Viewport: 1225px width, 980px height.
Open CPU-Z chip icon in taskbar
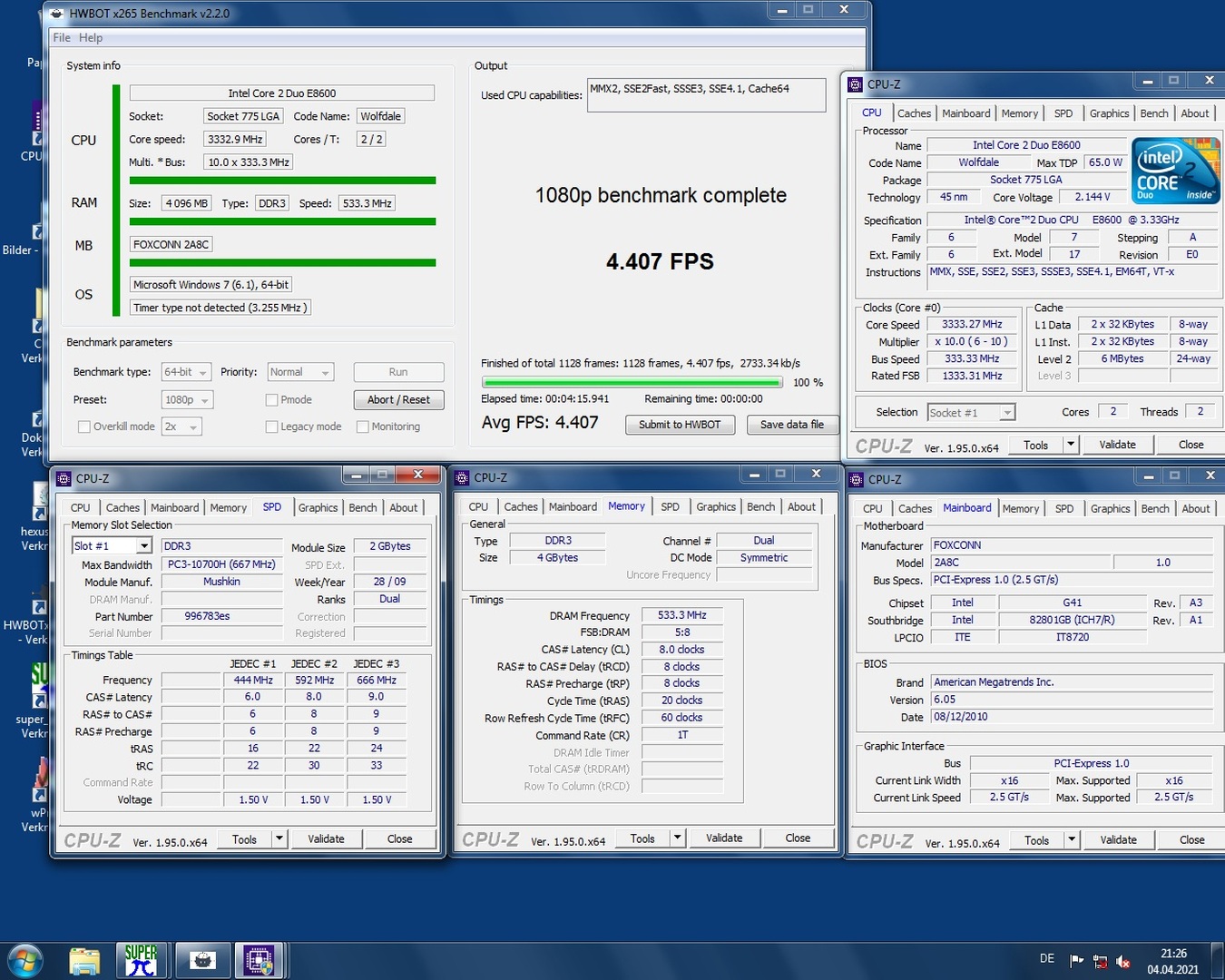[x=259, y=961]
